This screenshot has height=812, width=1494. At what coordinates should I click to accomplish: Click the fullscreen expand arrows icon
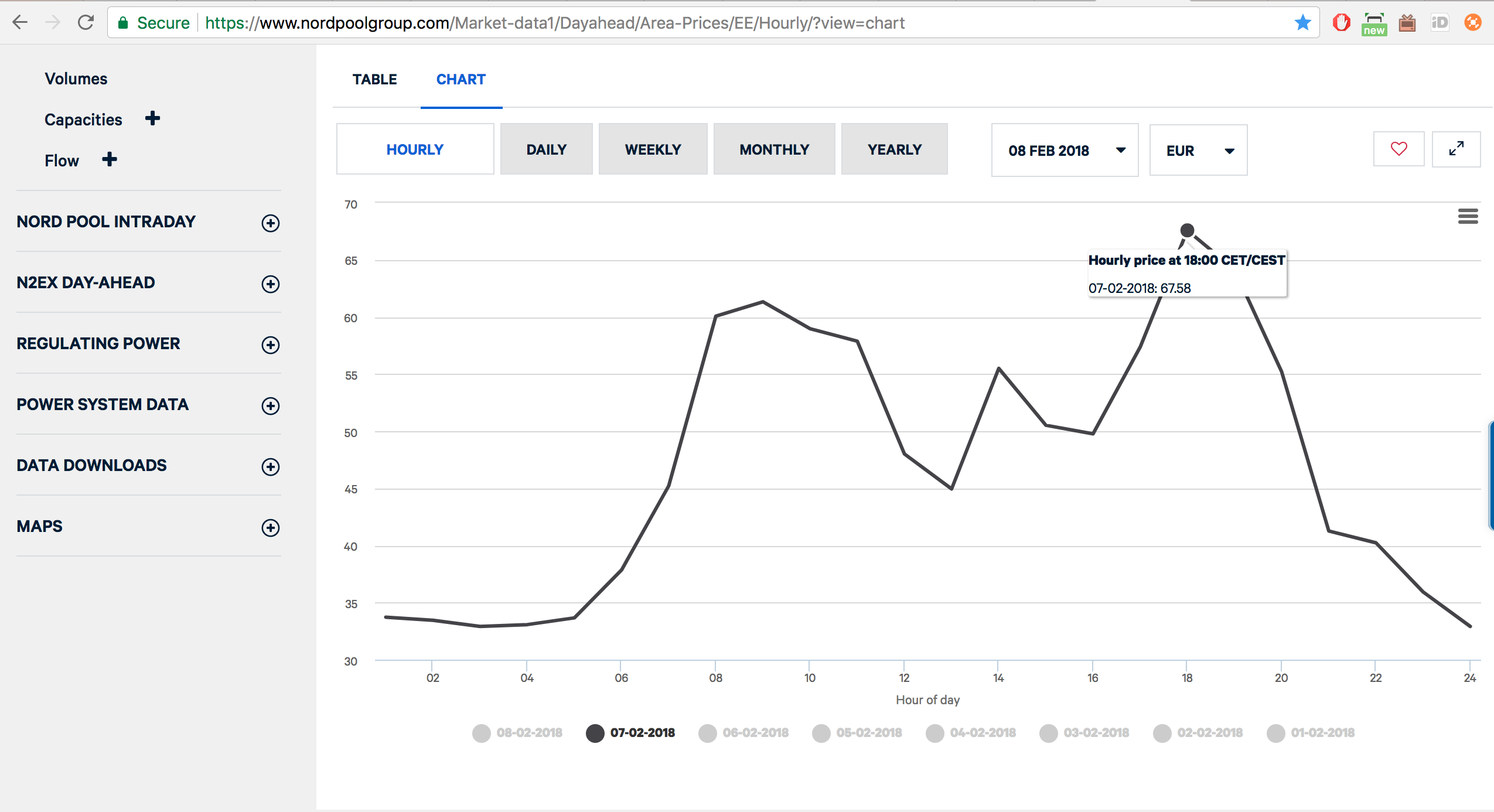(x=1456, y=149)
